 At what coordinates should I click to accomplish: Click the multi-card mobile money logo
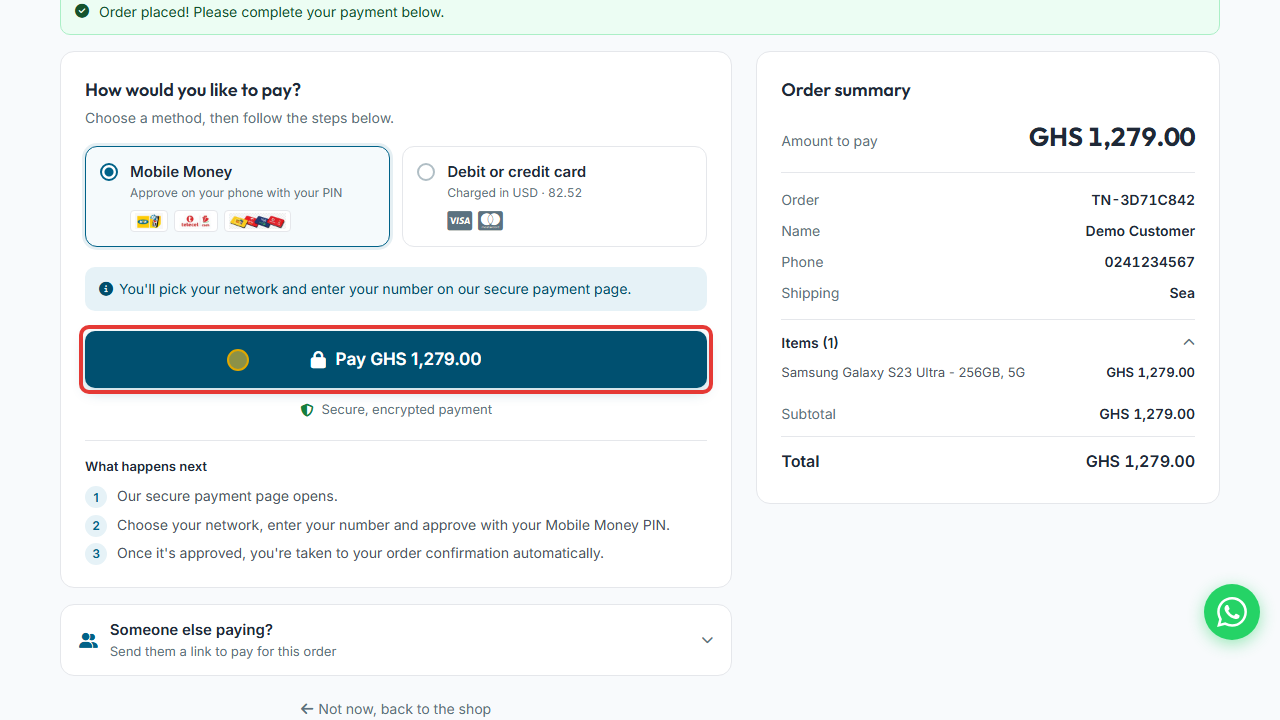257,221
